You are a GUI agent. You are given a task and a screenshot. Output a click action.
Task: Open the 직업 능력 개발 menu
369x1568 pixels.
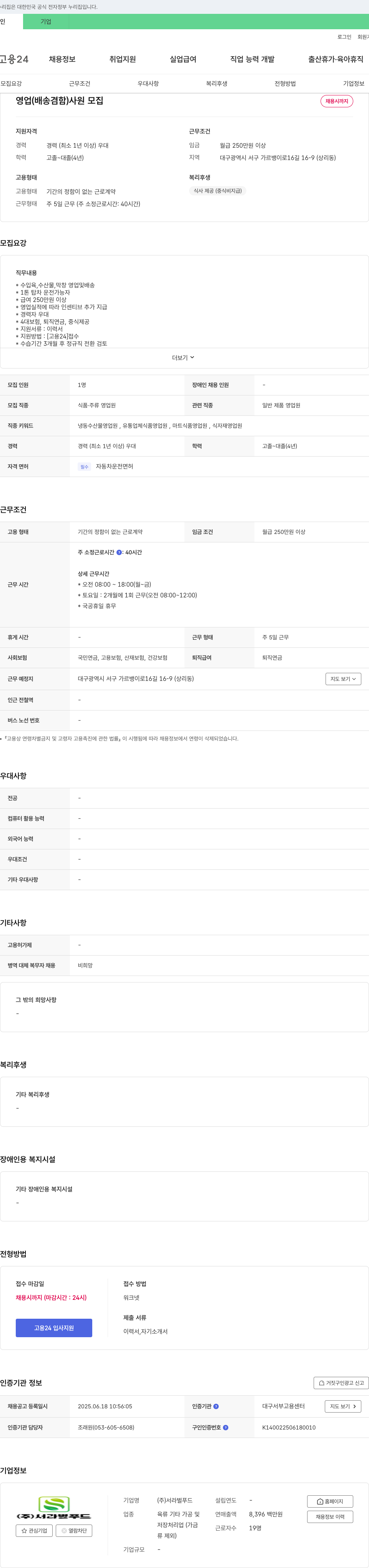(x=252, y=59)
